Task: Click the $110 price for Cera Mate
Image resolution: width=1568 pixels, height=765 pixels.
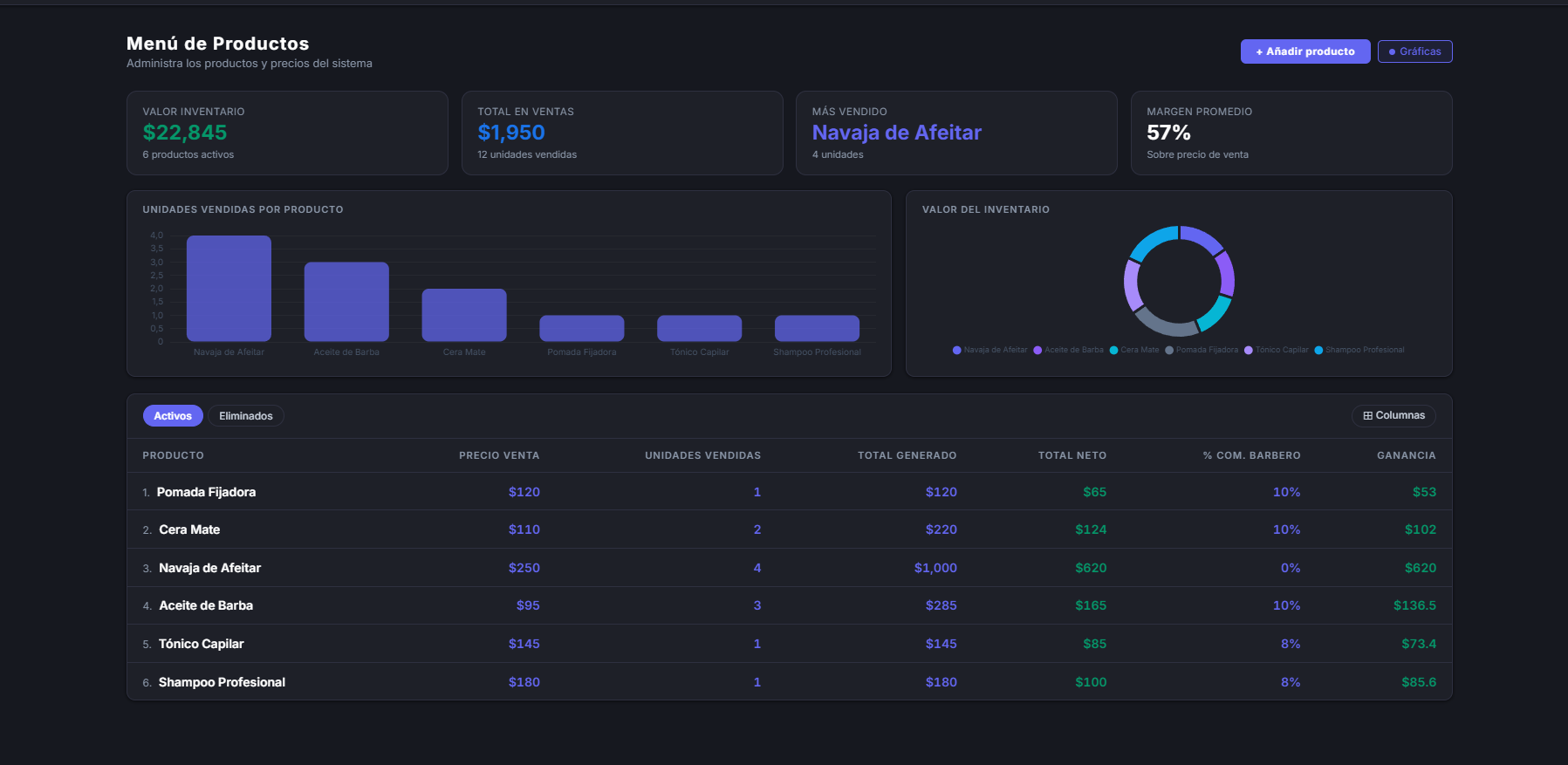Action: pos(524,529)
